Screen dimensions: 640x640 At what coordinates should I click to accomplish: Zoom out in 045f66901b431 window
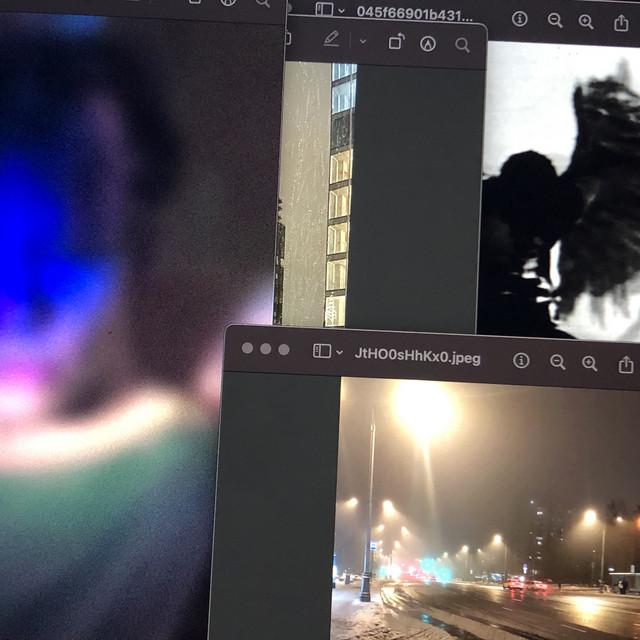point(555,20)
